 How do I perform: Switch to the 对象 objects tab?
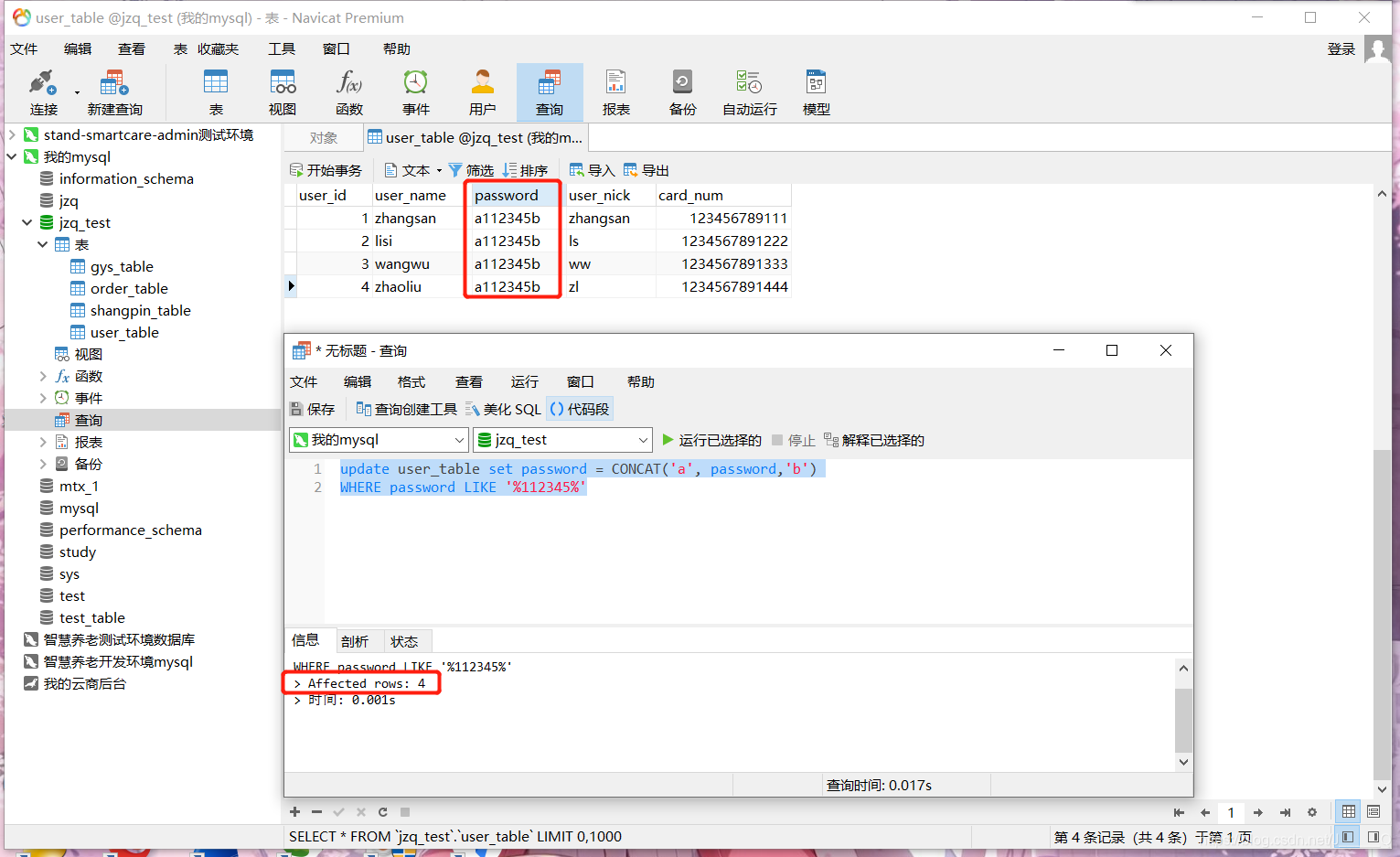point(324,137)
